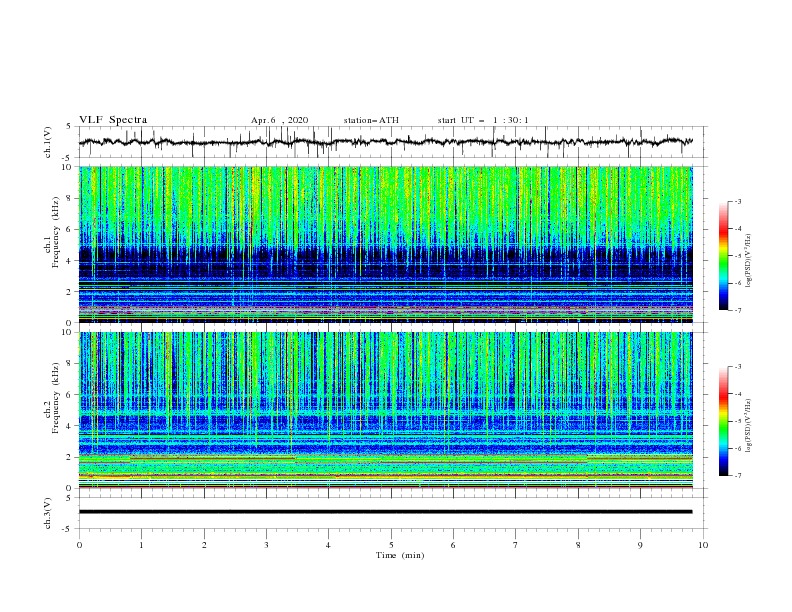Click the "ch.1(V)" axis label
The width and height of the screenshot is (792, 612).
tap(48, 142)
